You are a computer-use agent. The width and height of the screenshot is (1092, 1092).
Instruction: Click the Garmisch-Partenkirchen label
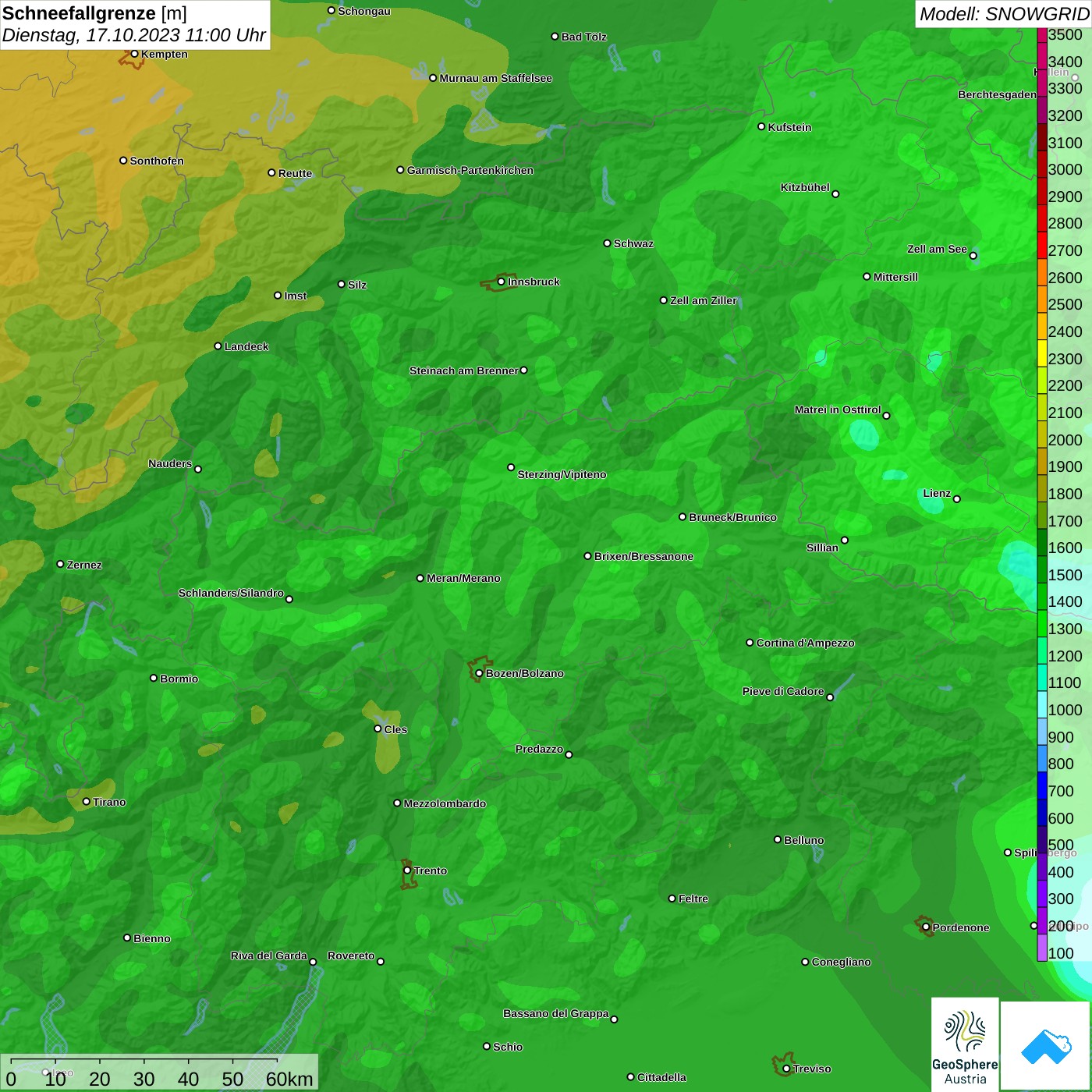pyautogui.click(x=470, y=170)
